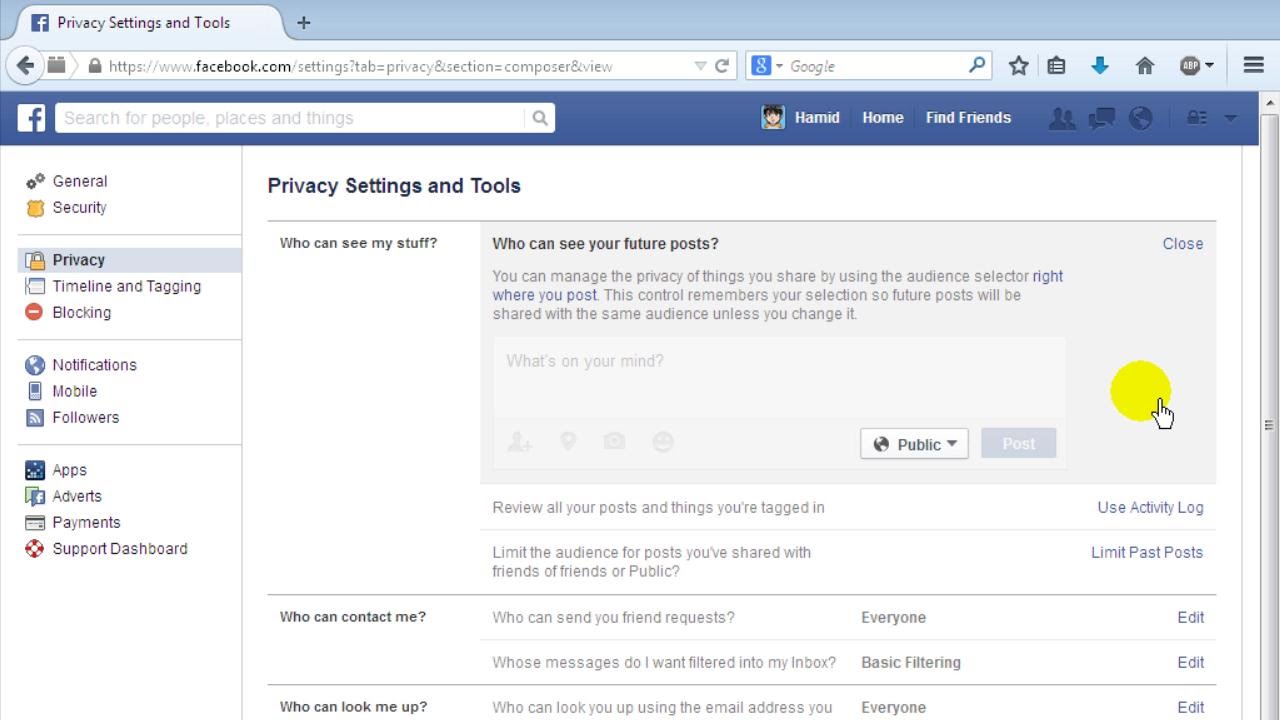Open Blocking settings

point(82,312)
